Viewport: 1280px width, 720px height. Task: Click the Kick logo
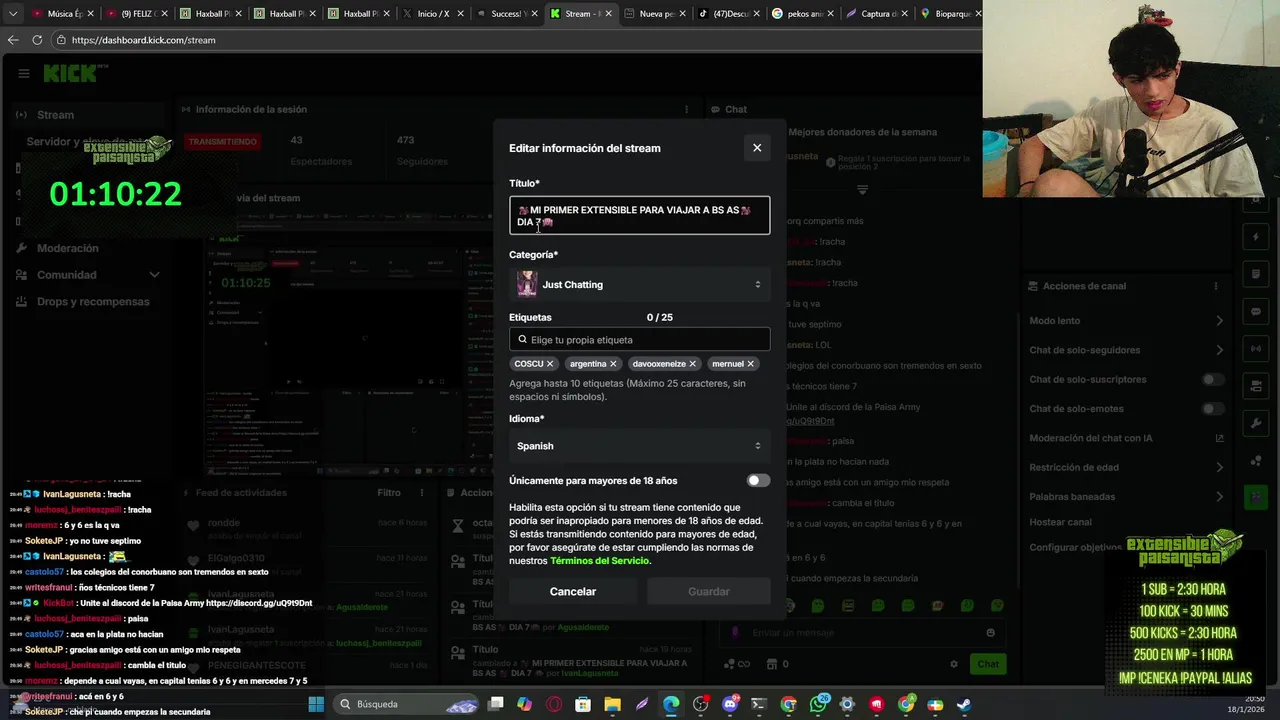(x=72, y=73)
